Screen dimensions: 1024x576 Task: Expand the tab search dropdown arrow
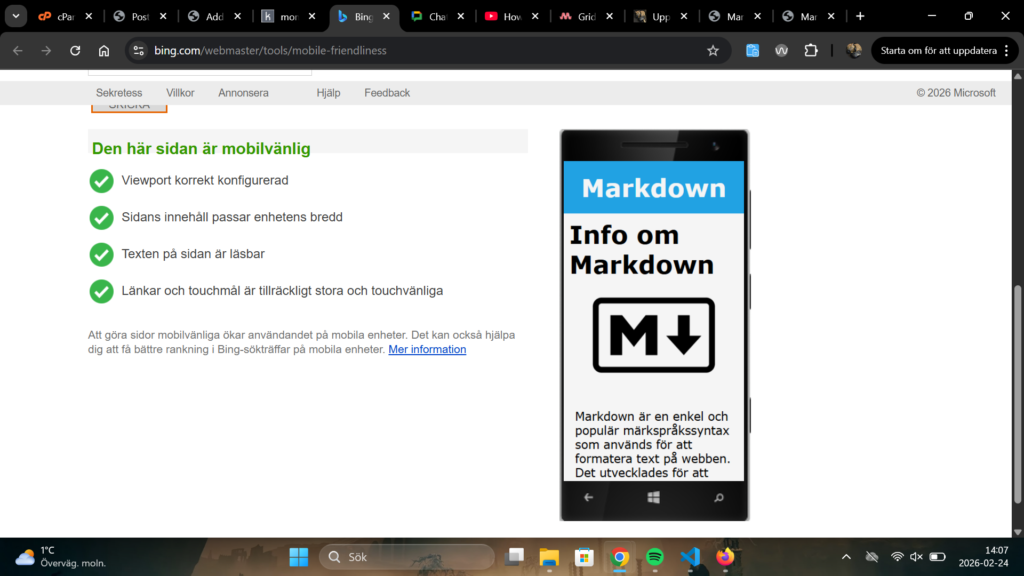click(16, 16)
